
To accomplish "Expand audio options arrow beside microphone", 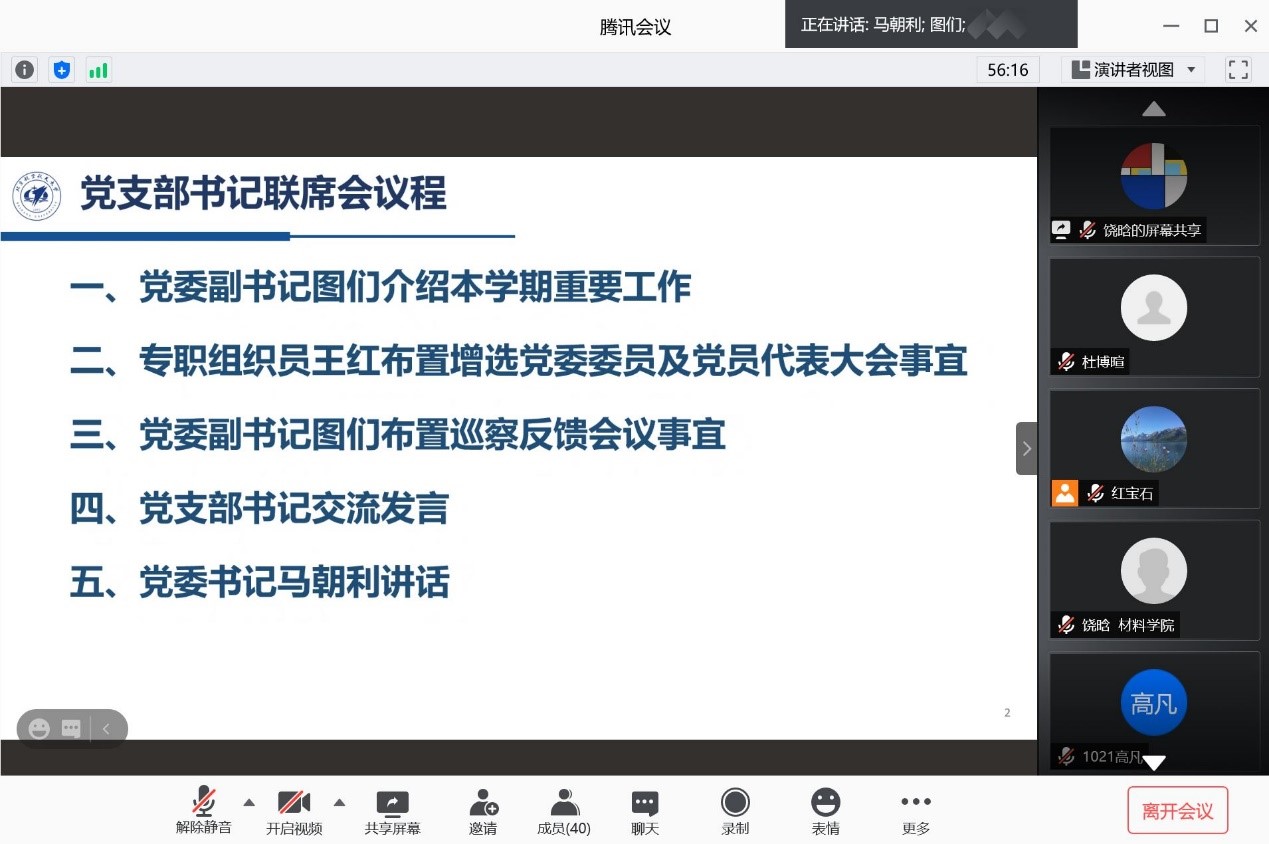I will coord(249,802).
